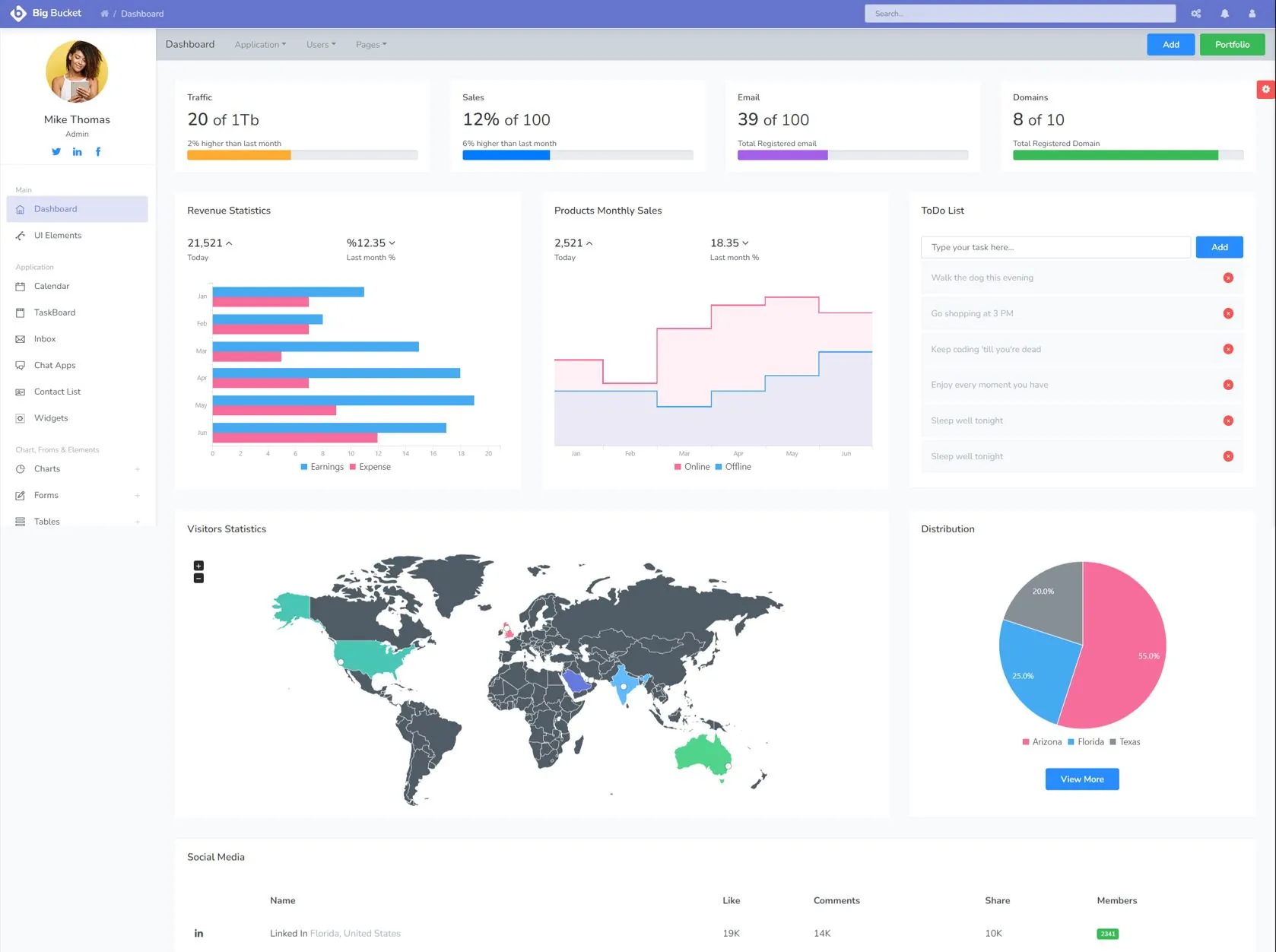The image size is (1276, 952).
Task: Zoom in on the visitors map
Action: point(198,566)
